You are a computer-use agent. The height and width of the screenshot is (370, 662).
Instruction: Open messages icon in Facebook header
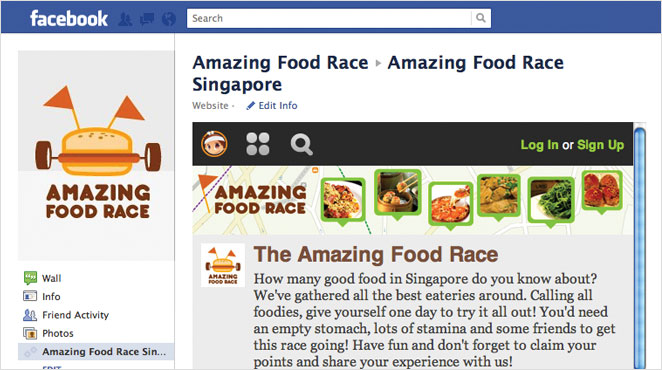tap(147, 19)
